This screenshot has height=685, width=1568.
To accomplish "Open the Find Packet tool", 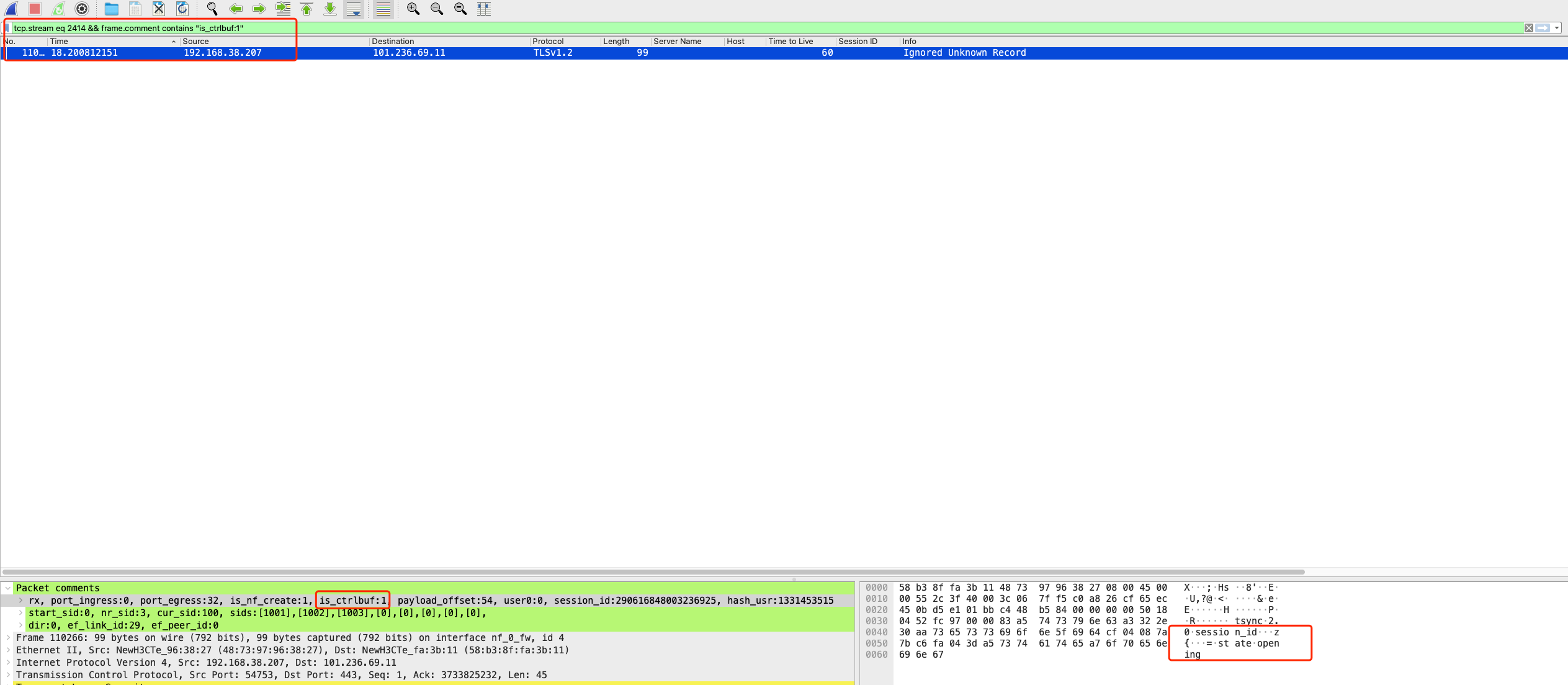I will click(211, 9).
